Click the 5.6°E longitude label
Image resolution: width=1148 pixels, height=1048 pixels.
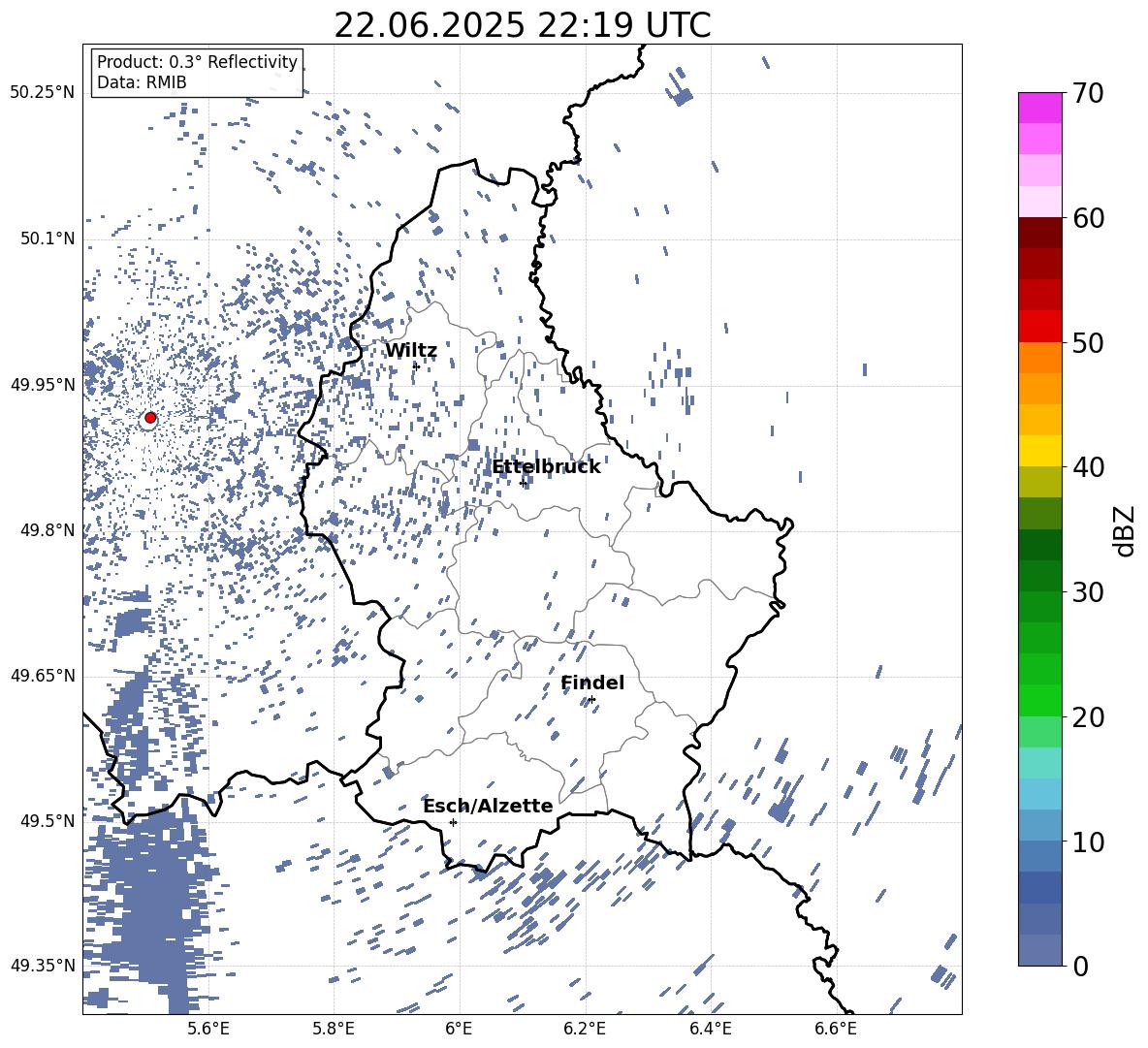(x=208, y=1029)
